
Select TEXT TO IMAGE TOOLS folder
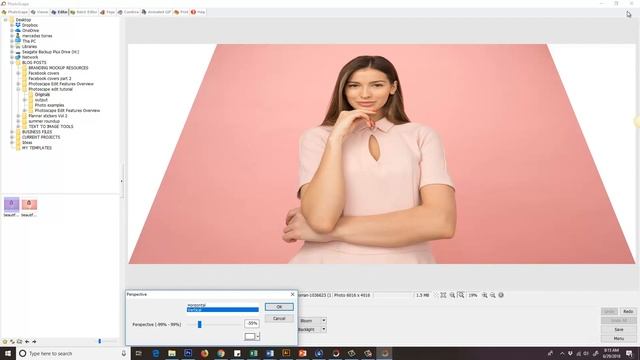51,127
